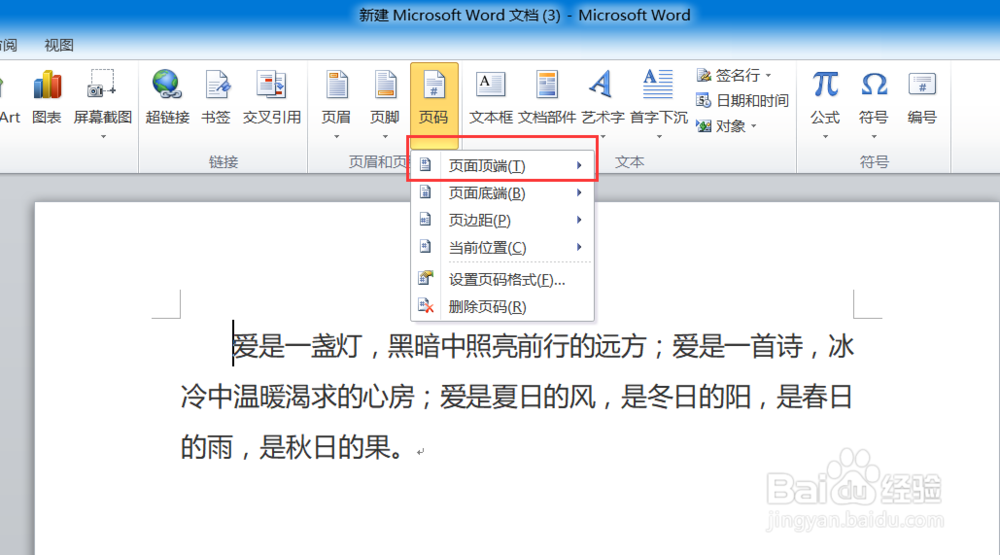Screen dimensions: 1000x555
Task: Click the 链接 group label
Action: tap(223, 162)
